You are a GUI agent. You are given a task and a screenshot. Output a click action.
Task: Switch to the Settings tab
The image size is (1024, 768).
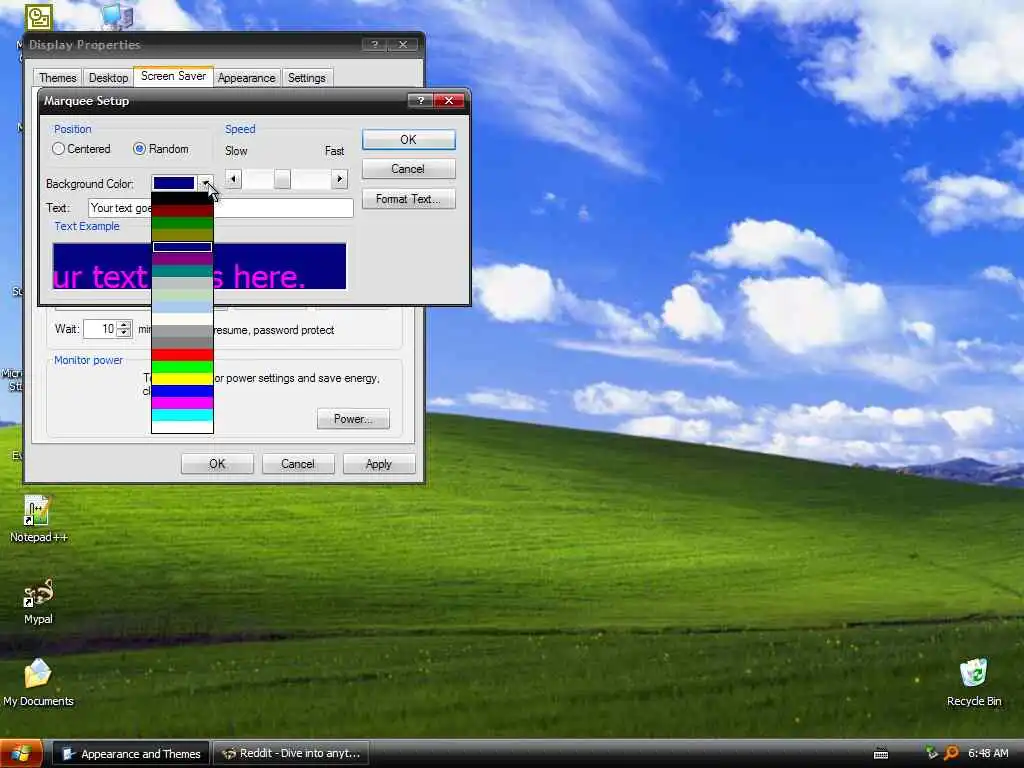[306, 78]
